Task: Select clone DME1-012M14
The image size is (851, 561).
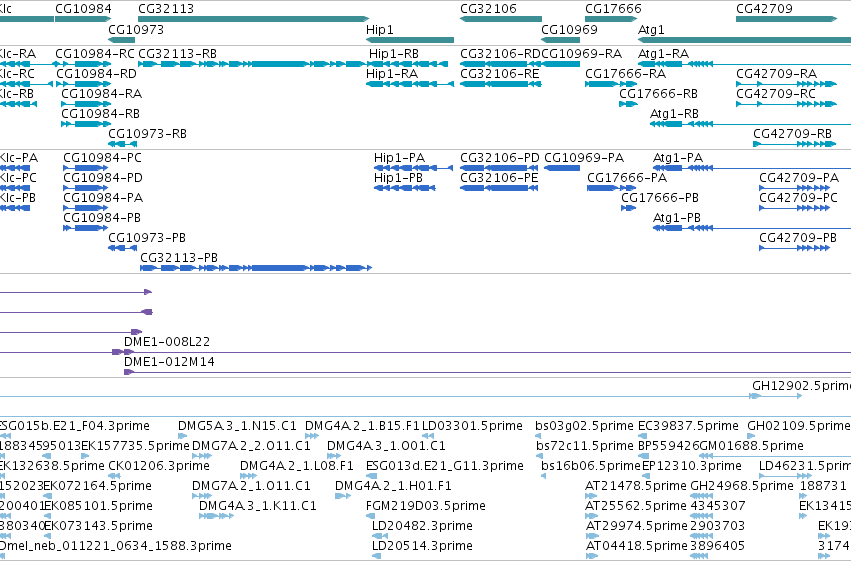Action: 169,362
